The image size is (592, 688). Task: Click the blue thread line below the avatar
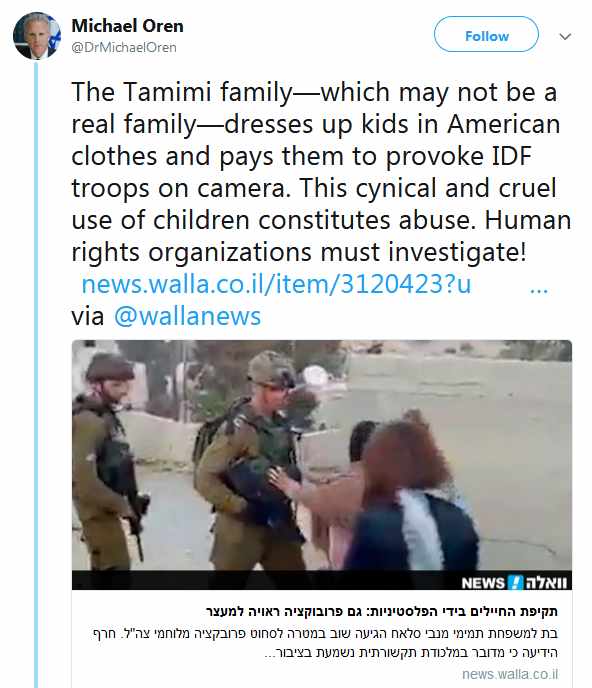pos(36,375)
